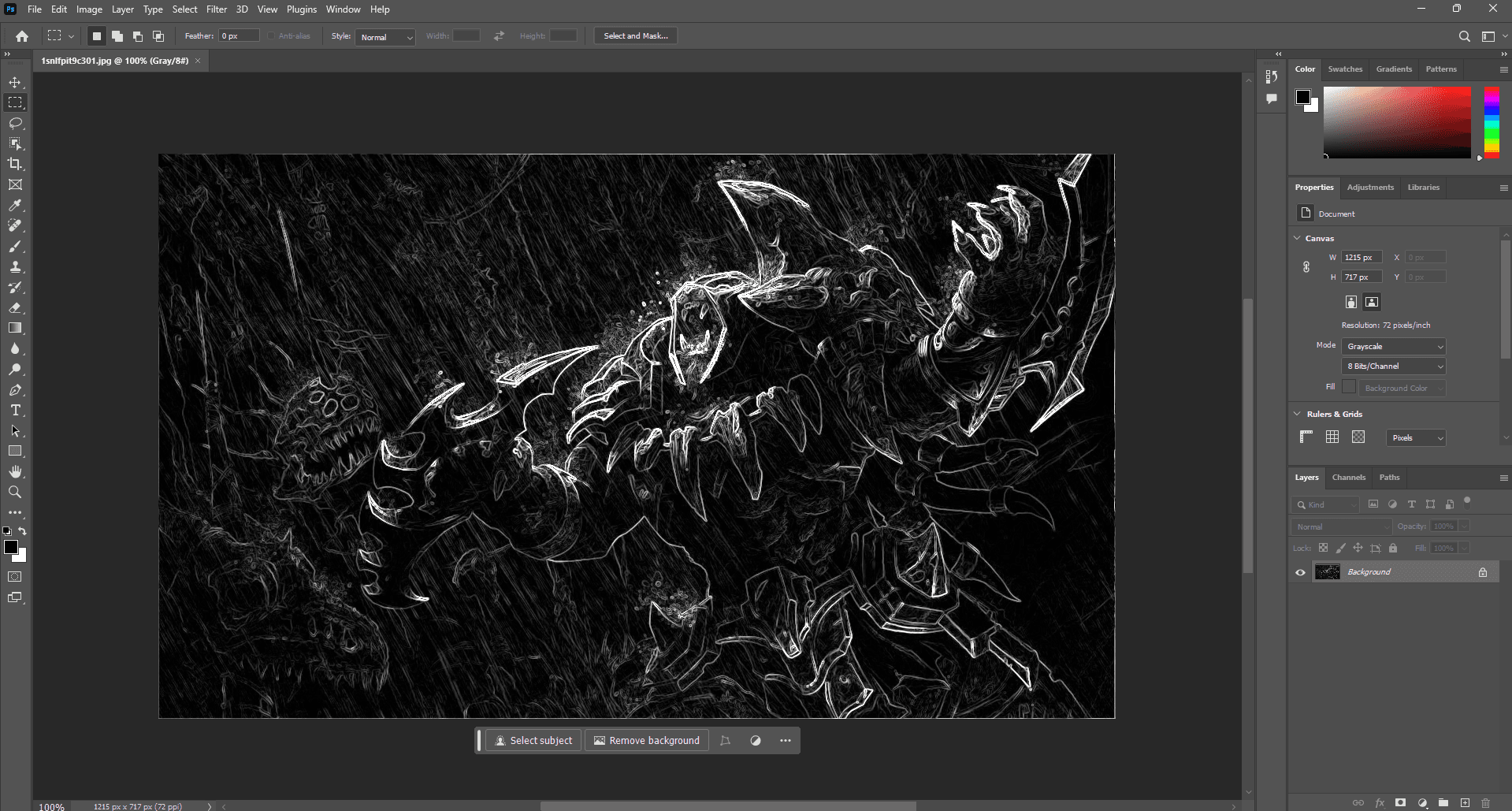Viewport: 1512px width, 811px height.
Task: Select the Clone Stamp tool
Action: click(15, 267)
